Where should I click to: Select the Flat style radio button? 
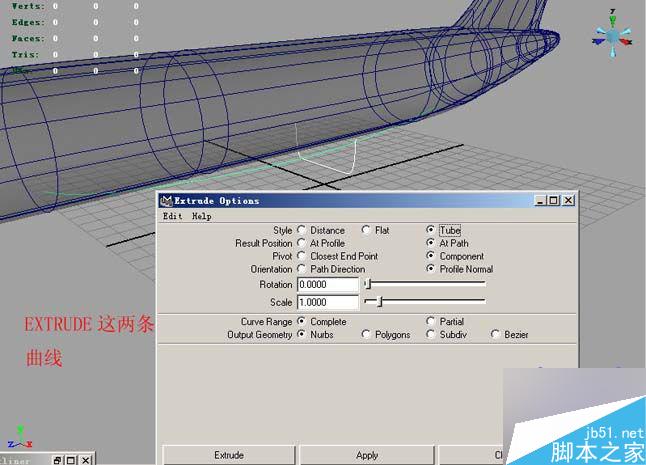click(x=366, y=230)
